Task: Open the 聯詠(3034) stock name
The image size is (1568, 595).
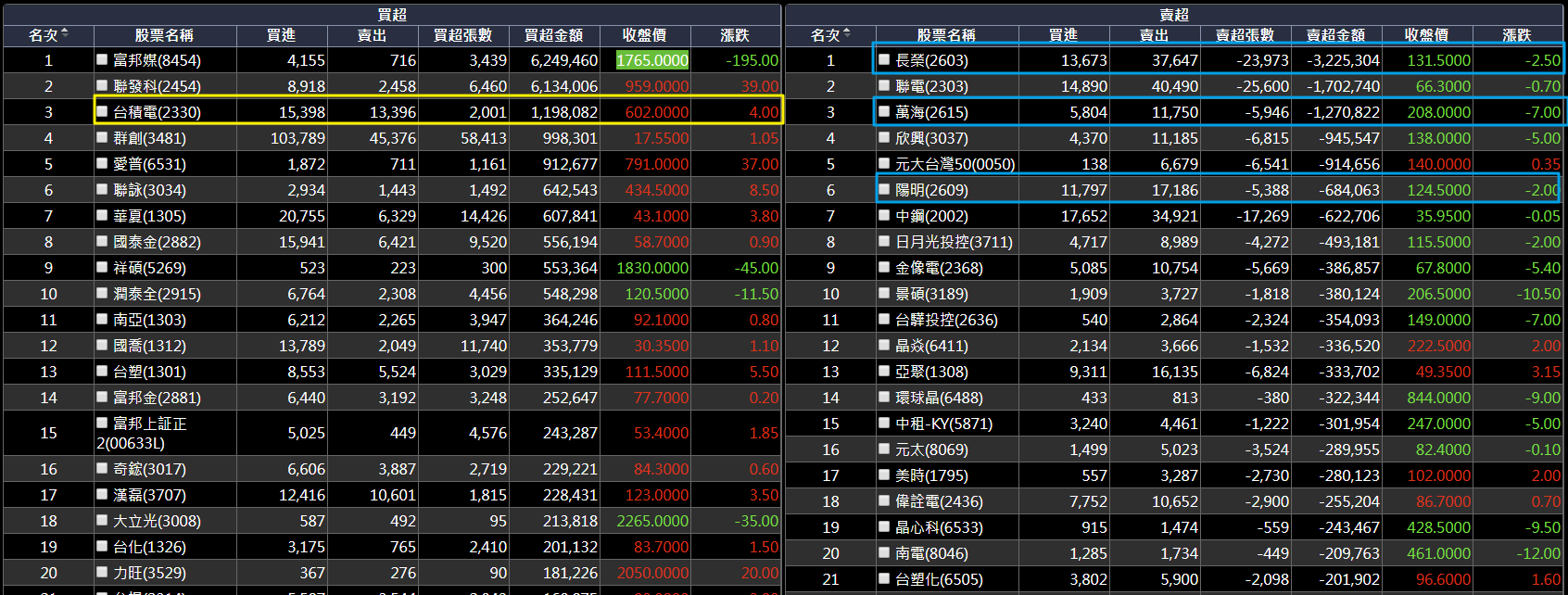Action: coord(149,190)
